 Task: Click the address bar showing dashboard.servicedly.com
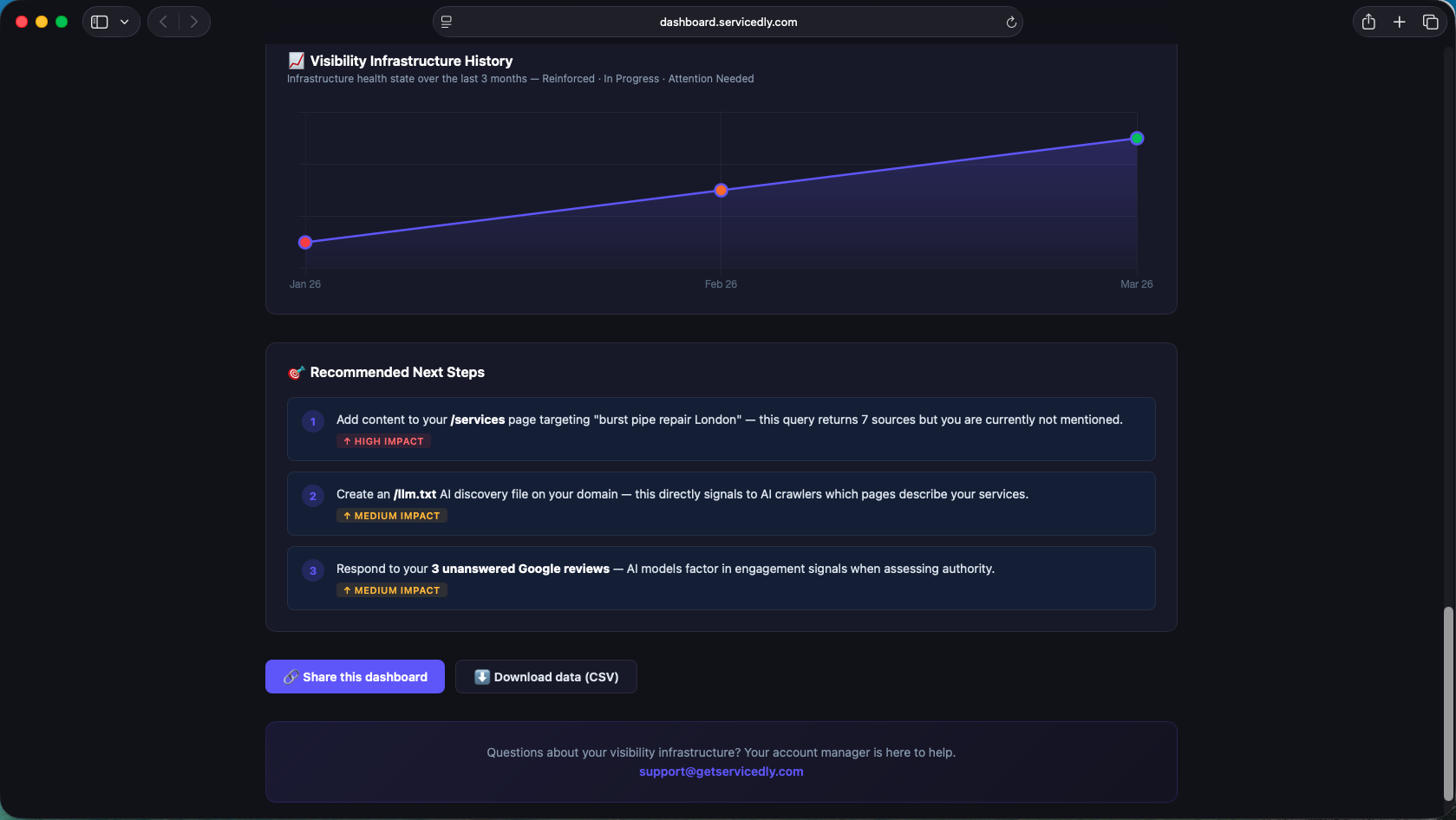click(x=728, y=22)
